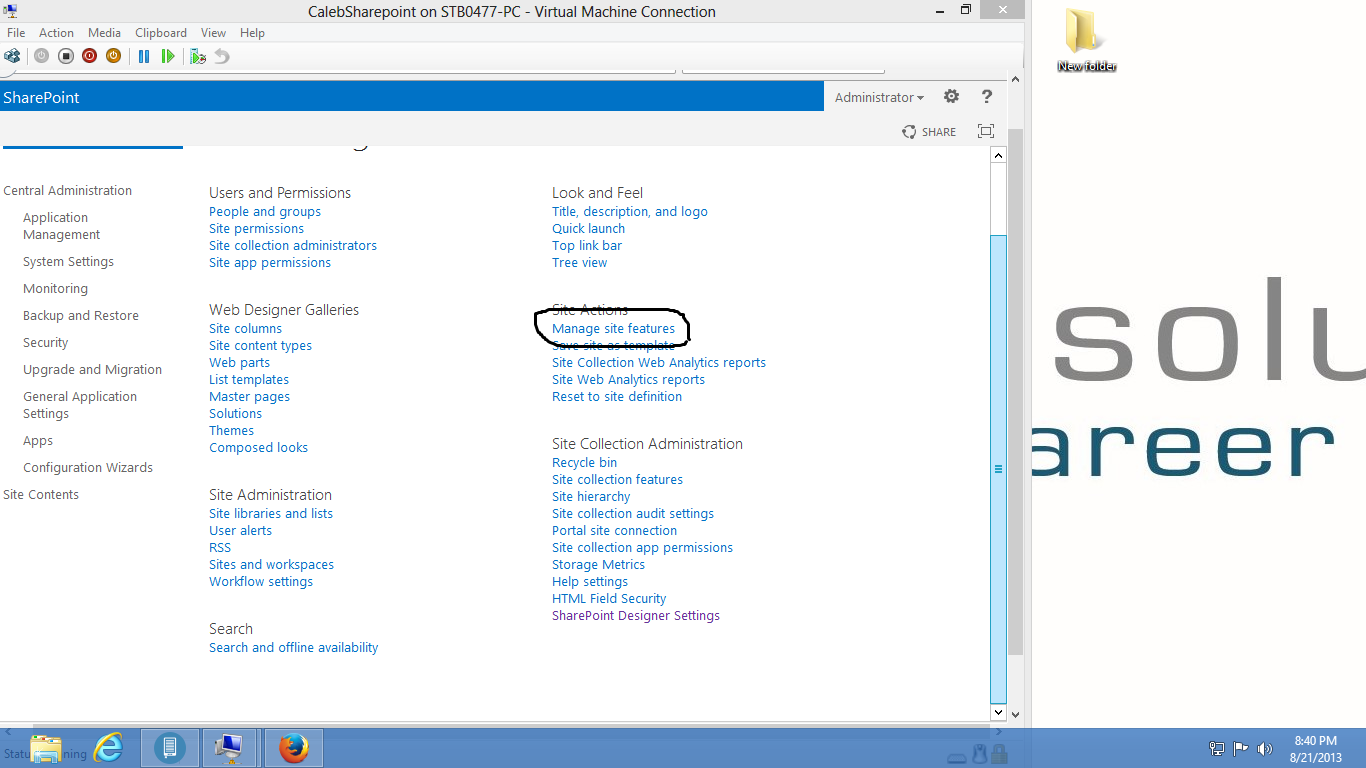Open the File menu
Viewport: 1366px width, 768px height.
(16, 33)
